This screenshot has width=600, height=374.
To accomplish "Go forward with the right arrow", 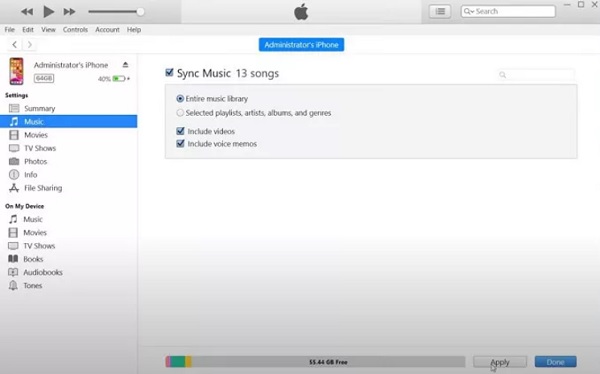I will click(x=29, y=44).
